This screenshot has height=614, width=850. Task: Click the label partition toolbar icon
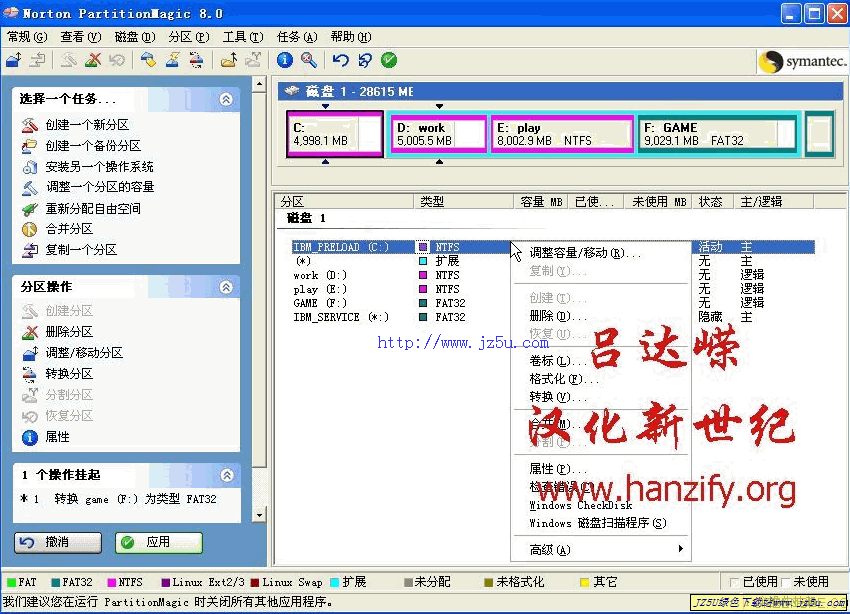pyautogui.click(x=149, y=60)
